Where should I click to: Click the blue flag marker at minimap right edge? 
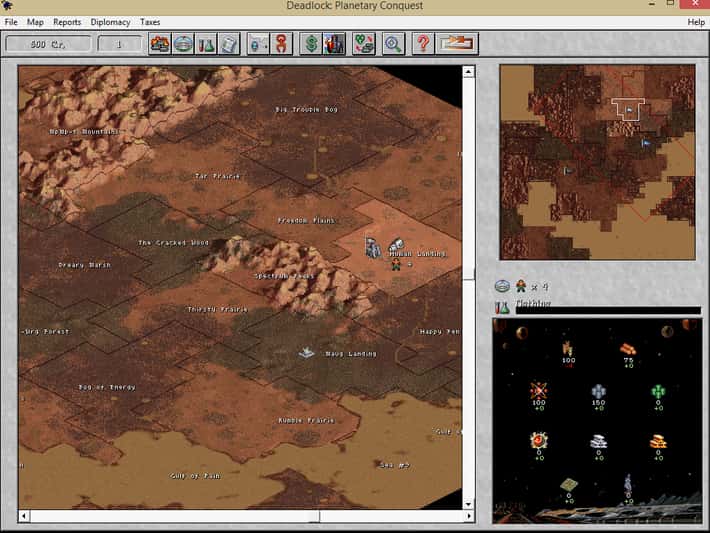(x=646, y=143)
